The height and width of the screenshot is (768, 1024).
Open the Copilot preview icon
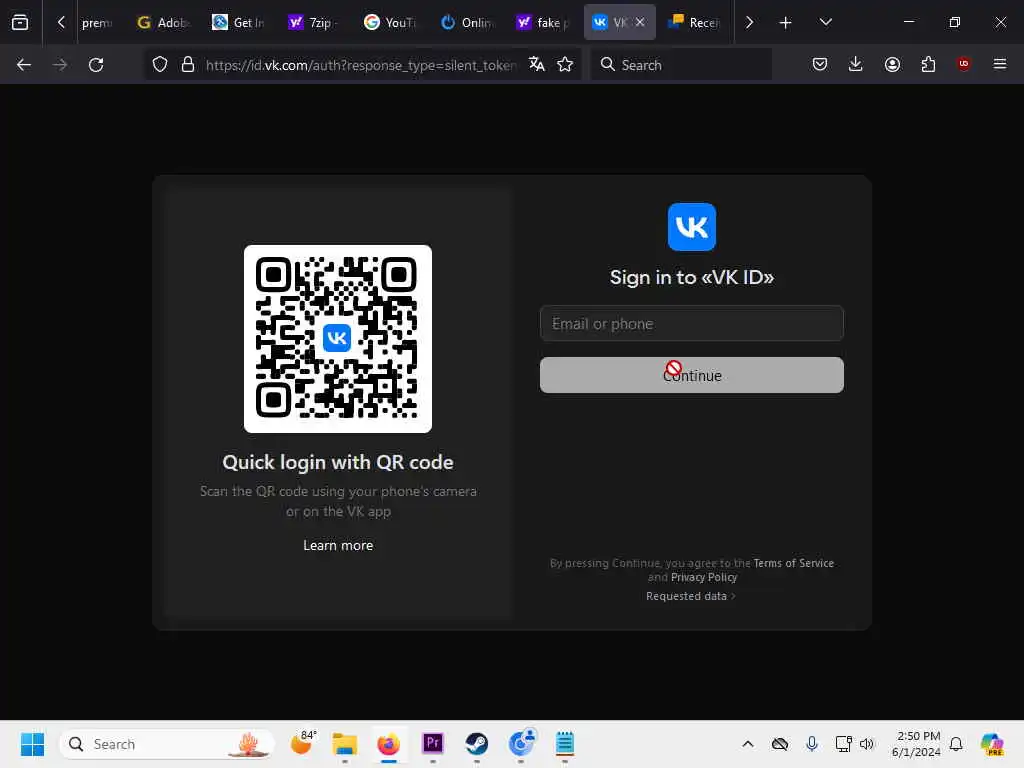tap(991, 744)
